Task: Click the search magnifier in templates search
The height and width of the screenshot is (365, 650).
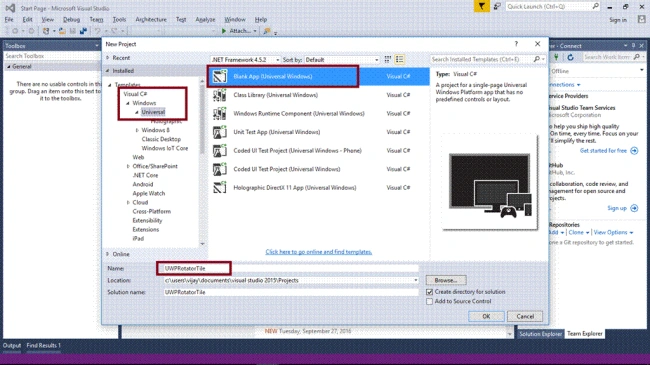Action: 536,59
